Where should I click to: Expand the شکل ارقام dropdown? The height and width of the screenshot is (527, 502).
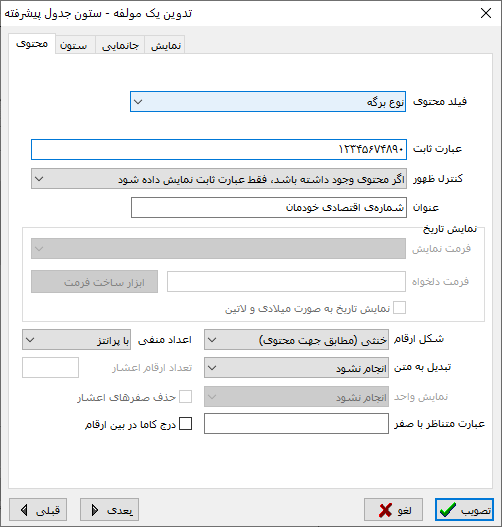[296, 340]
